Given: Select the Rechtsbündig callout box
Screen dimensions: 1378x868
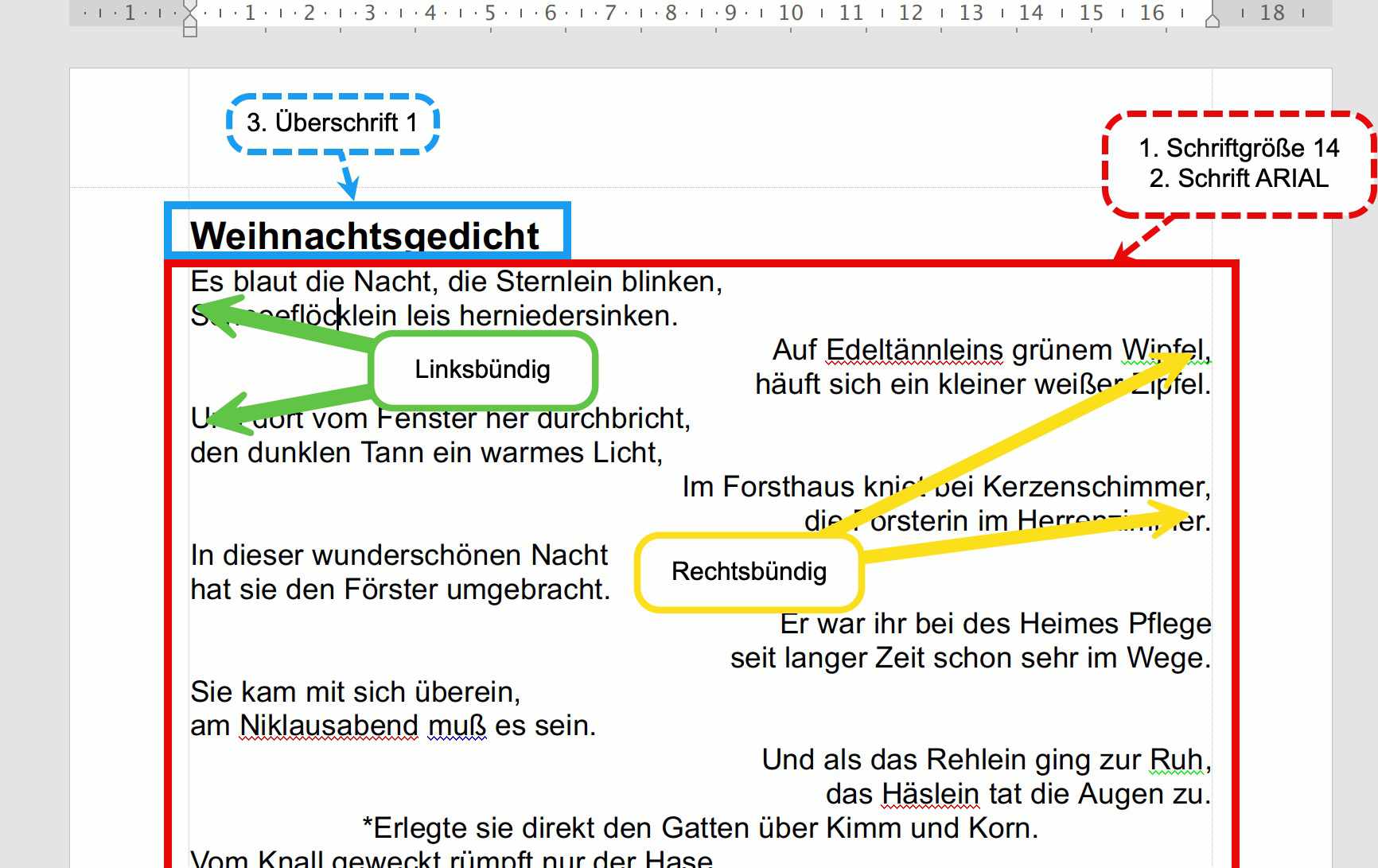Looking at the screenshot, I should [749, 572].
